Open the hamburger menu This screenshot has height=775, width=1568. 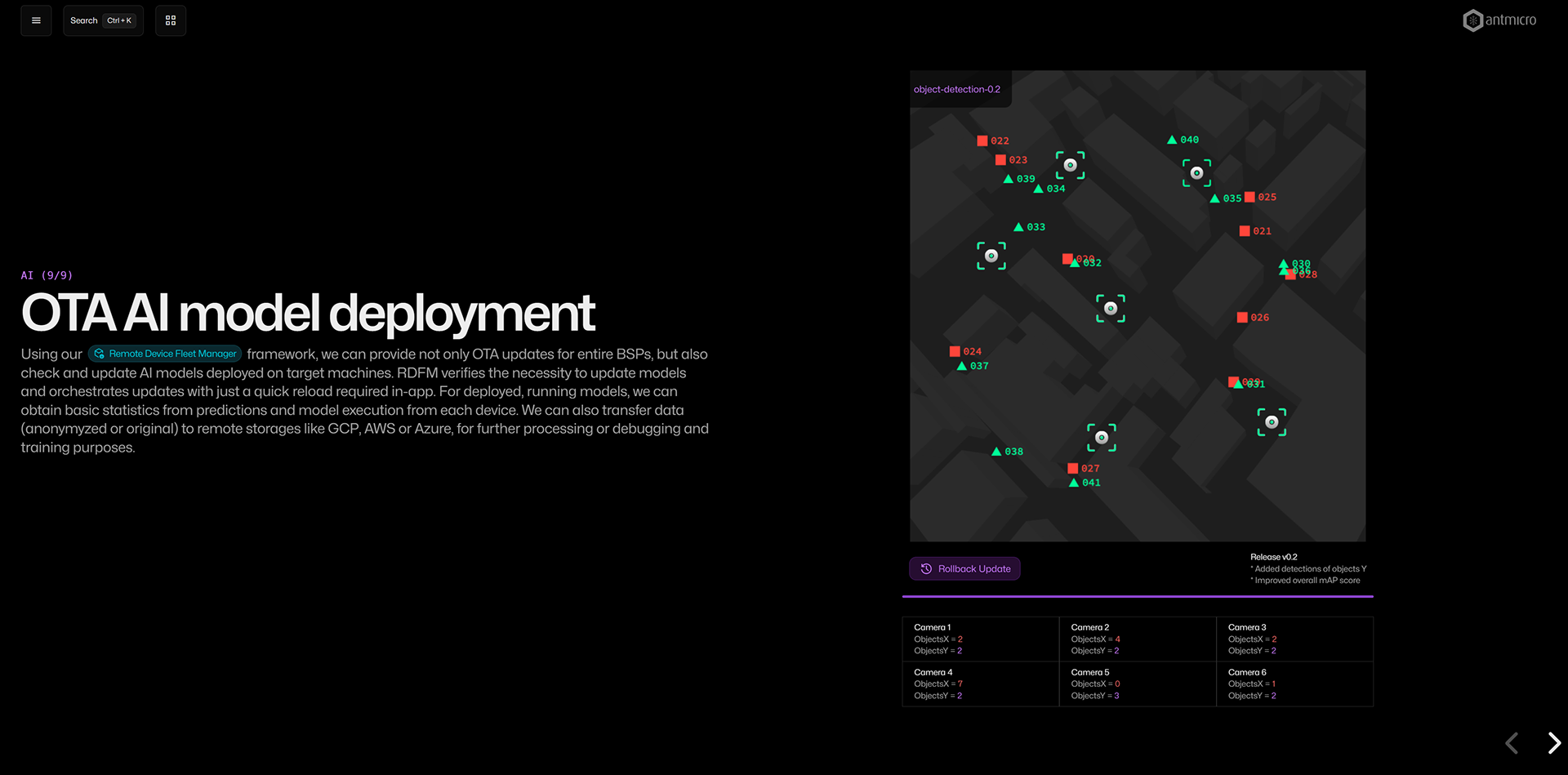(x=36, y=20)
